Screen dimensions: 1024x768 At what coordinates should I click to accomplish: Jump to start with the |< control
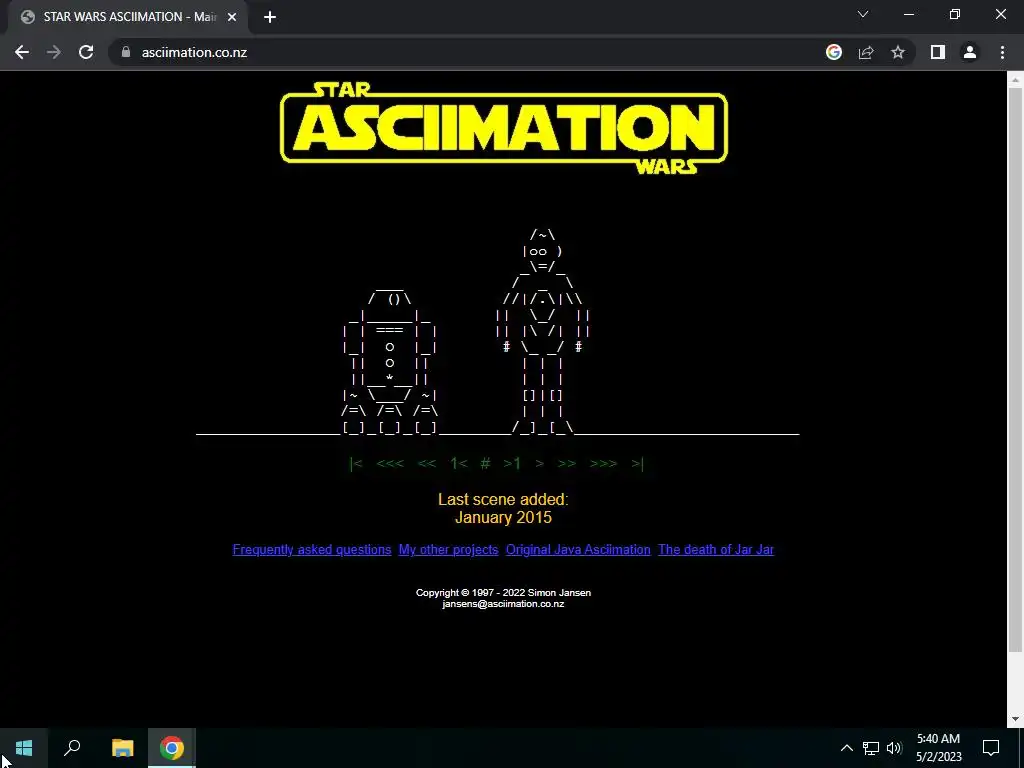point(356,464)
